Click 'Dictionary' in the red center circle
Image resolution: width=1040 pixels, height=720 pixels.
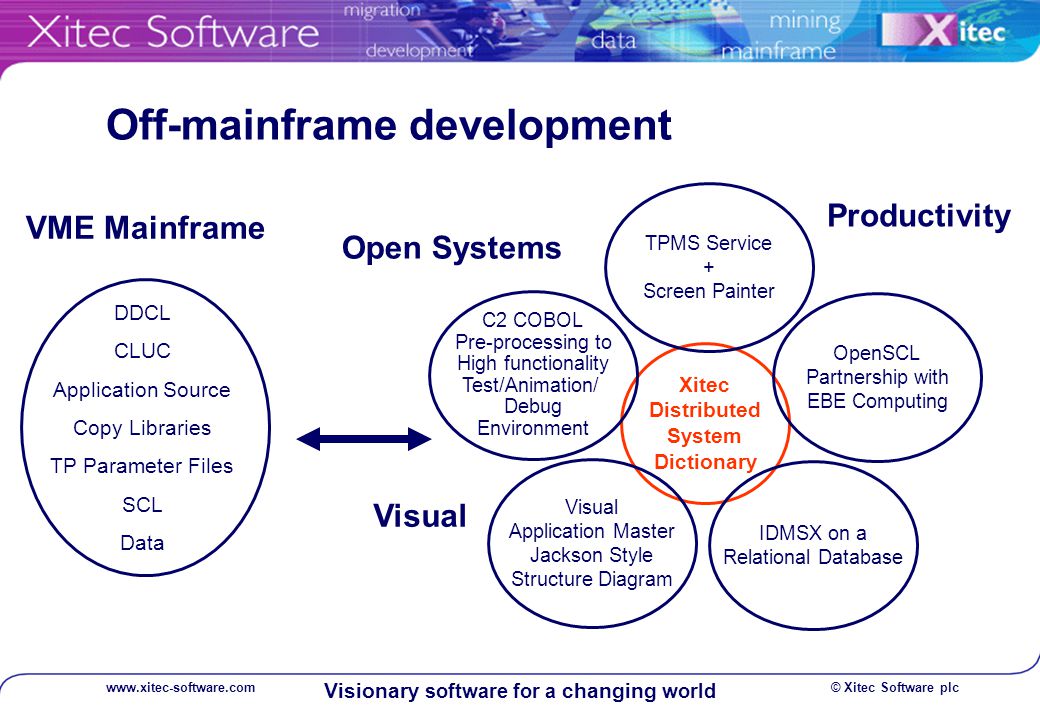[705, 461]
